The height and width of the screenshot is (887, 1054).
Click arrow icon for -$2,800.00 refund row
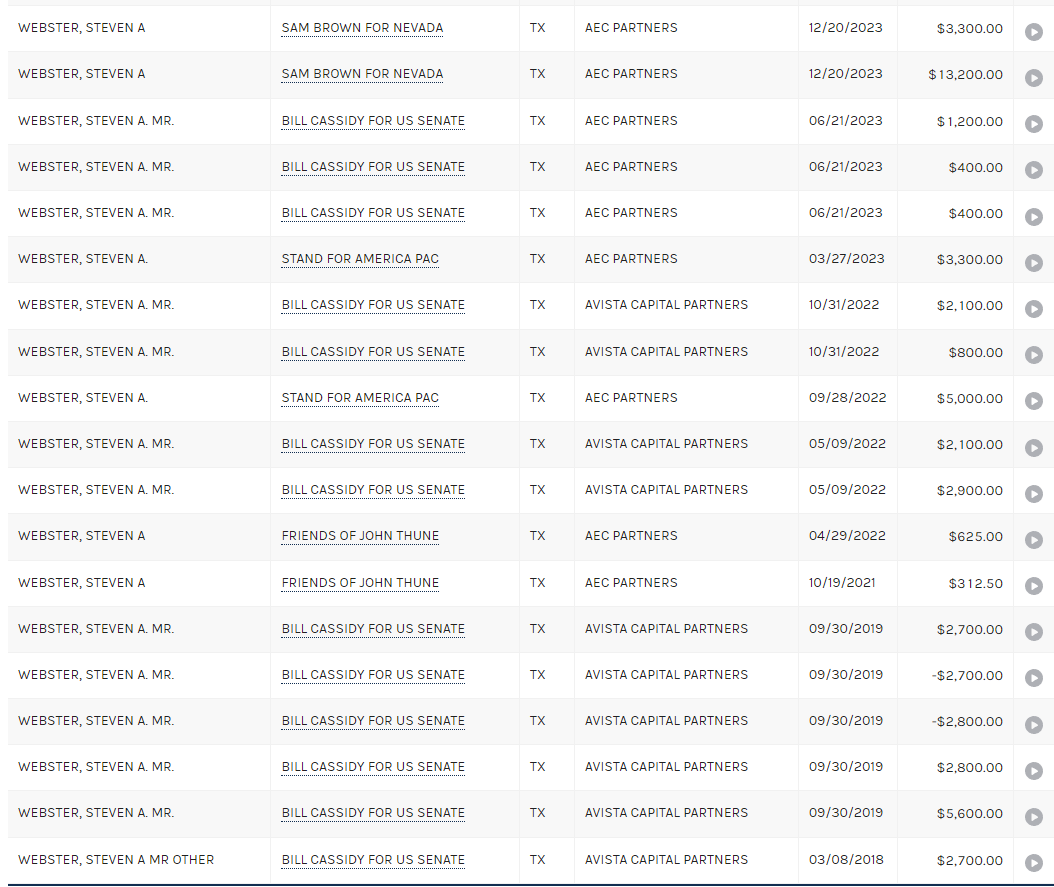(1033, 724)
